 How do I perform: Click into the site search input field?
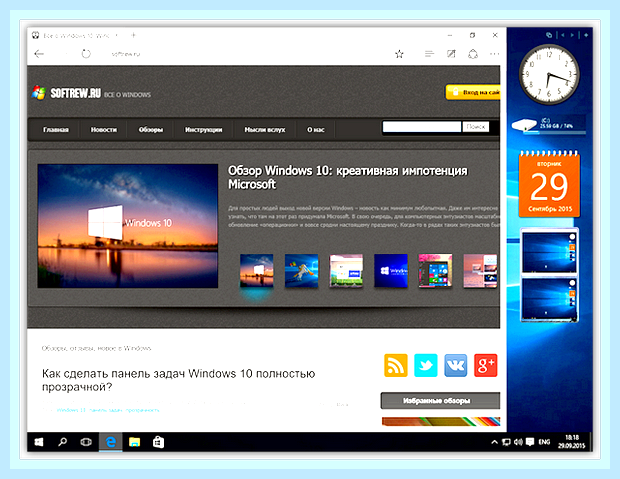422,127
